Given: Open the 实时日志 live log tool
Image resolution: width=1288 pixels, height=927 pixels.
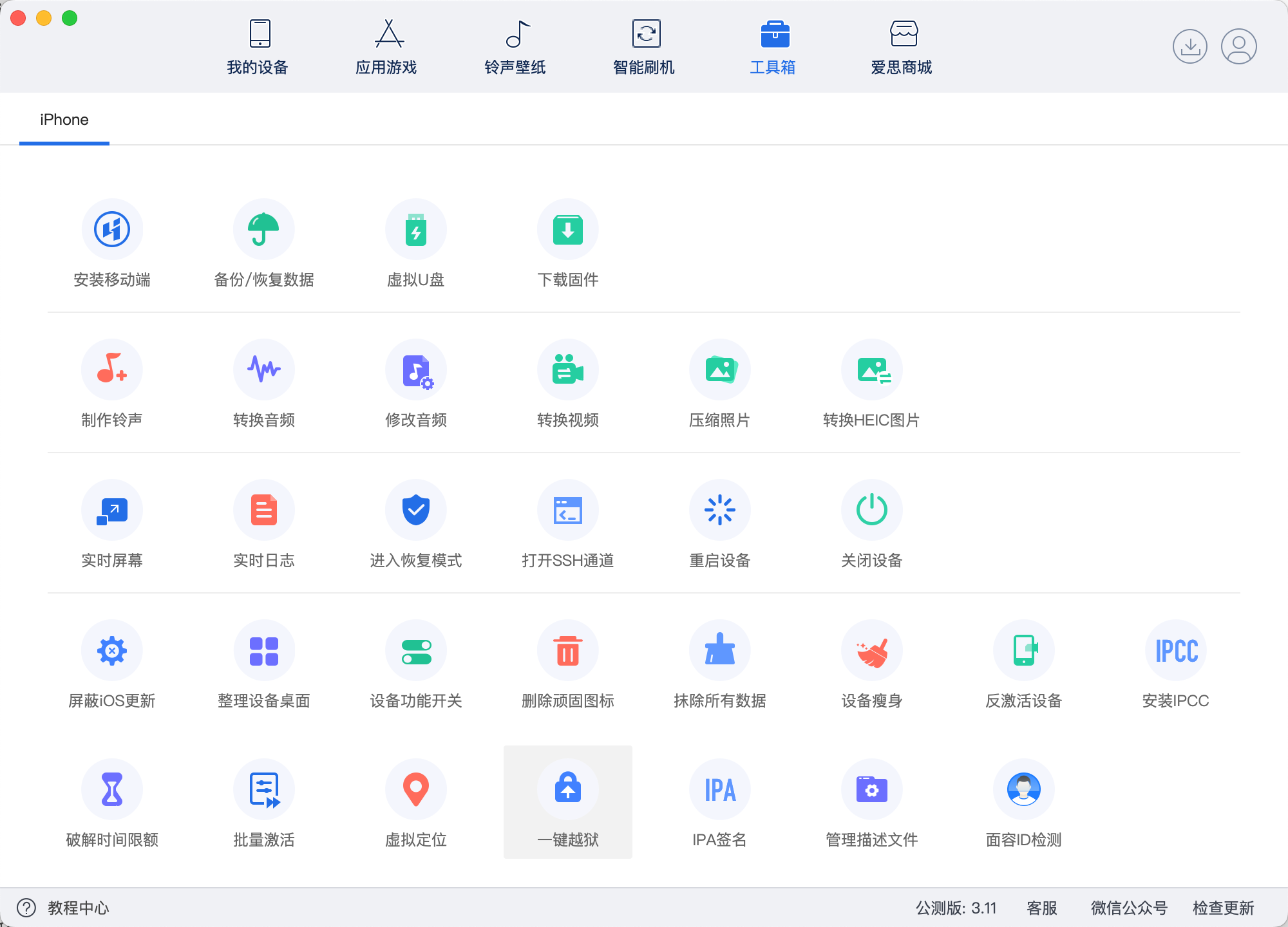Looking at the screenshot, I should [264, 524].
